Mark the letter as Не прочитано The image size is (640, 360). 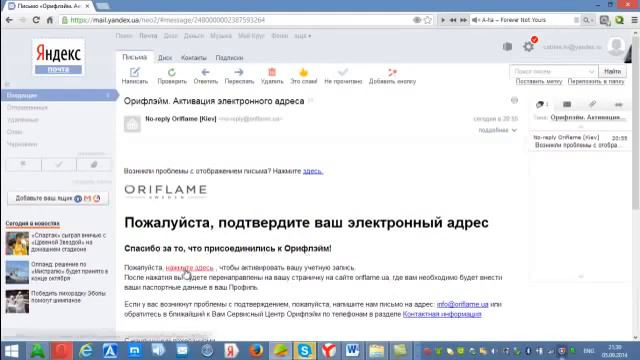coord(343,76)
